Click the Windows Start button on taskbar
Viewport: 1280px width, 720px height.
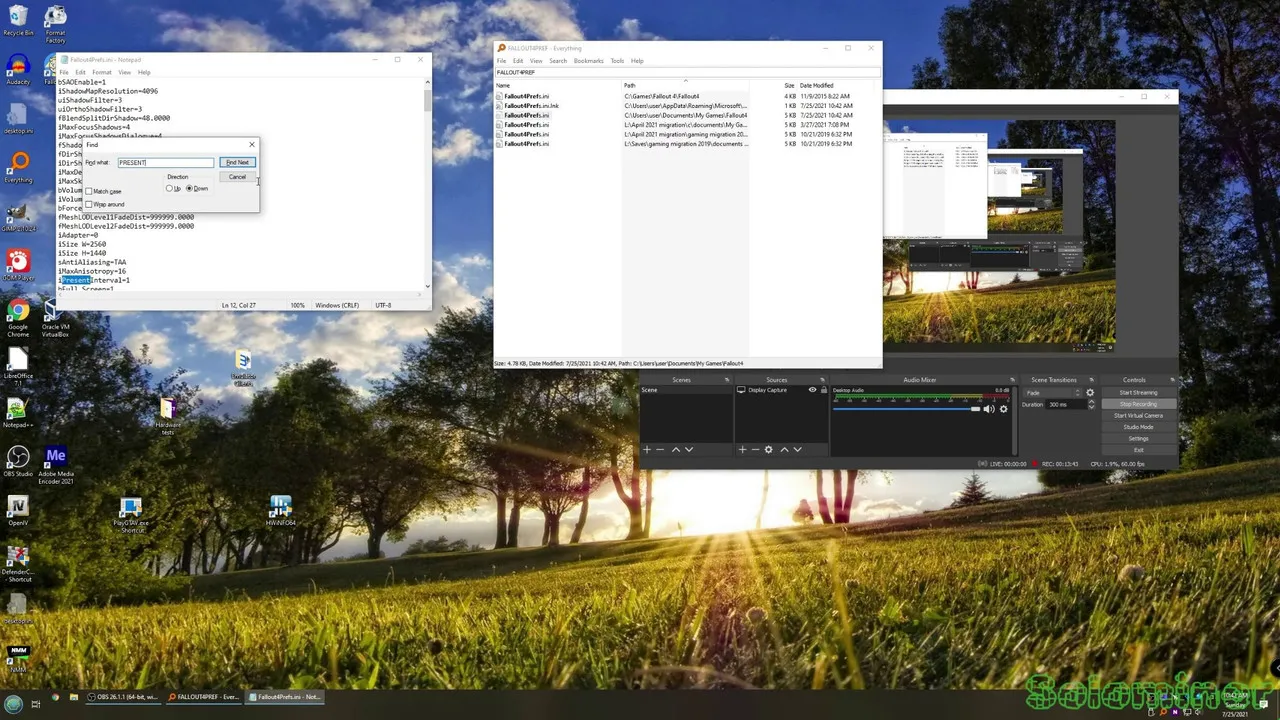coord(13,704)
